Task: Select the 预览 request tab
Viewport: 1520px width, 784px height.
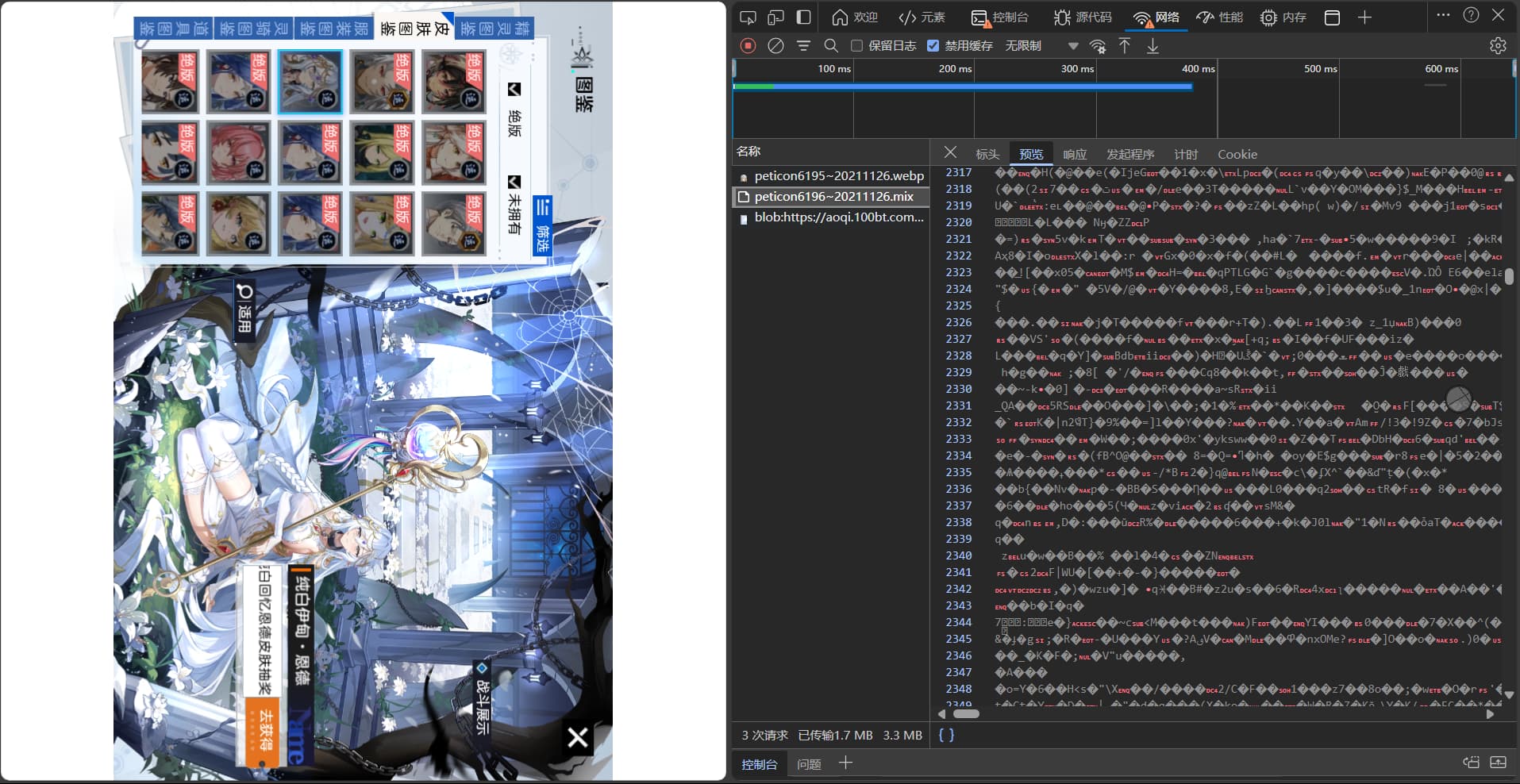Action: pos(1031,154)
